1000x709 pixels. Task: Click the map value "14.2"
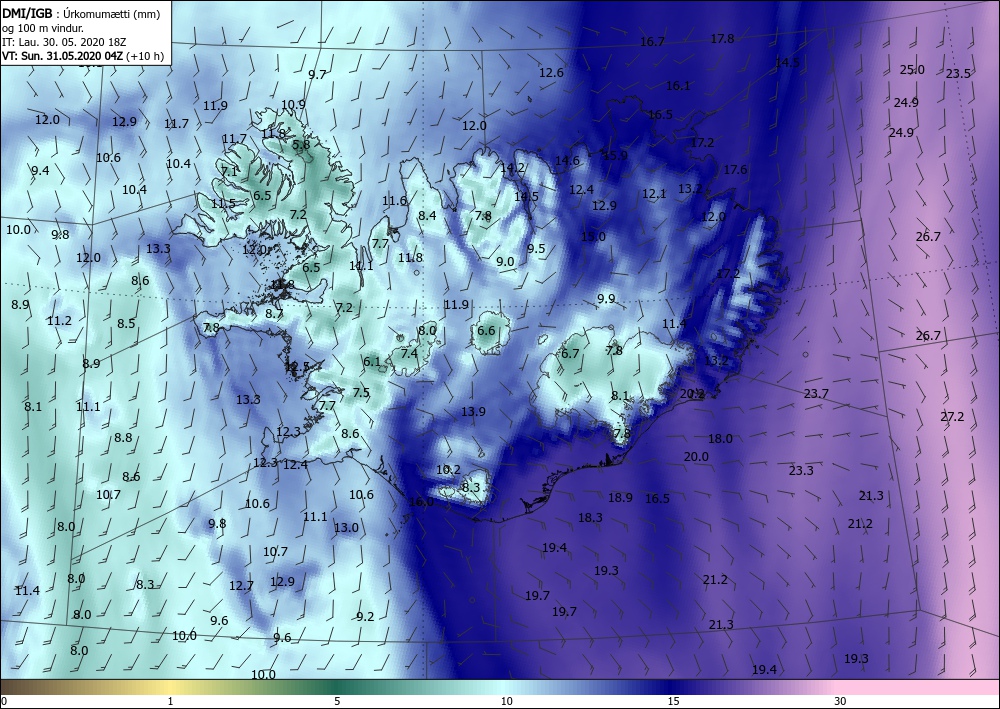tap(512, 168)
